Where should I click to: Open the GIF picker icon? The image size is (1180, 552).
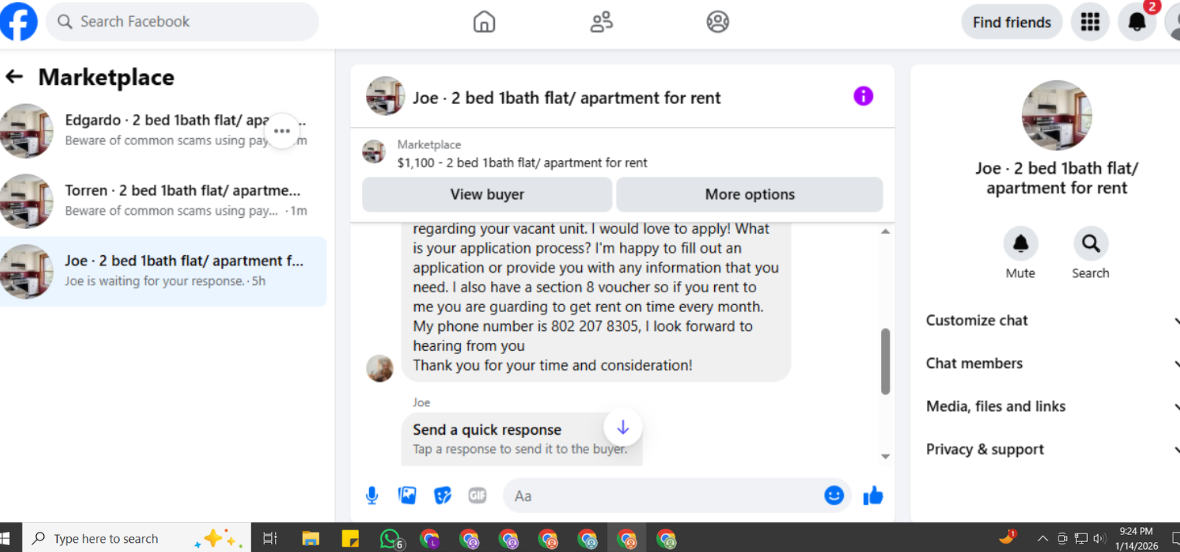pos(477,496)
